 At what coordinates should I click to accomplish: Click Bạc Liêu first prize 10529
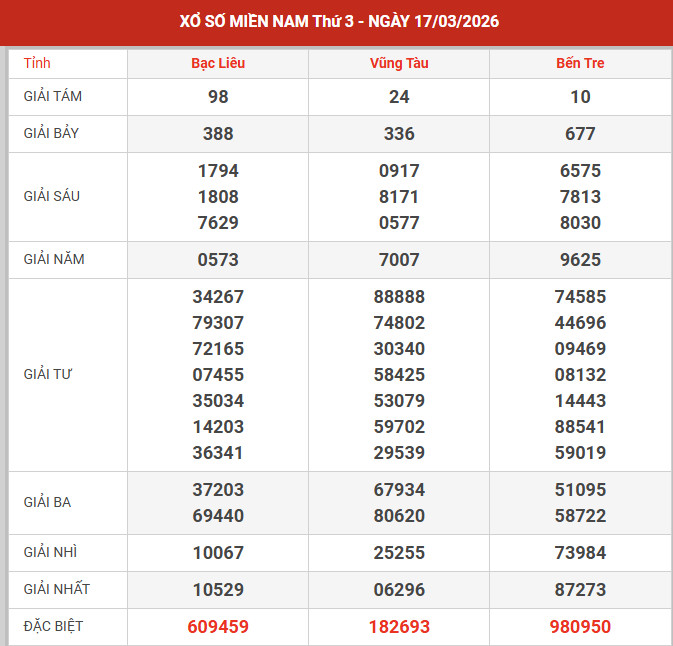pyautogui.click(x=218, y=590)
